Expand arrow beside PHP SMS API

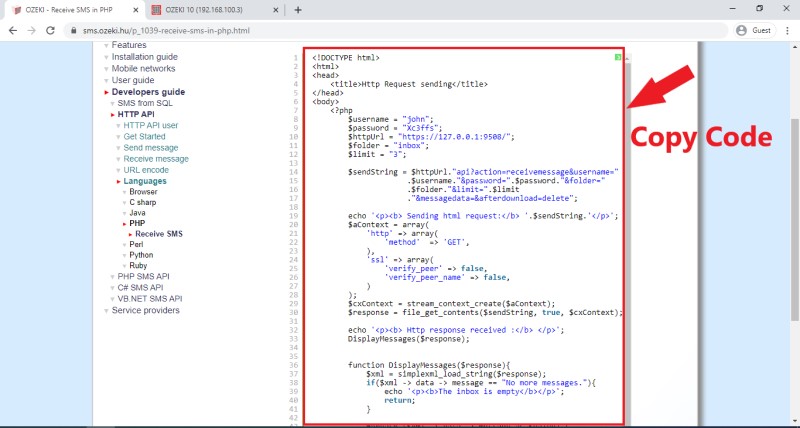pos(113,277)
